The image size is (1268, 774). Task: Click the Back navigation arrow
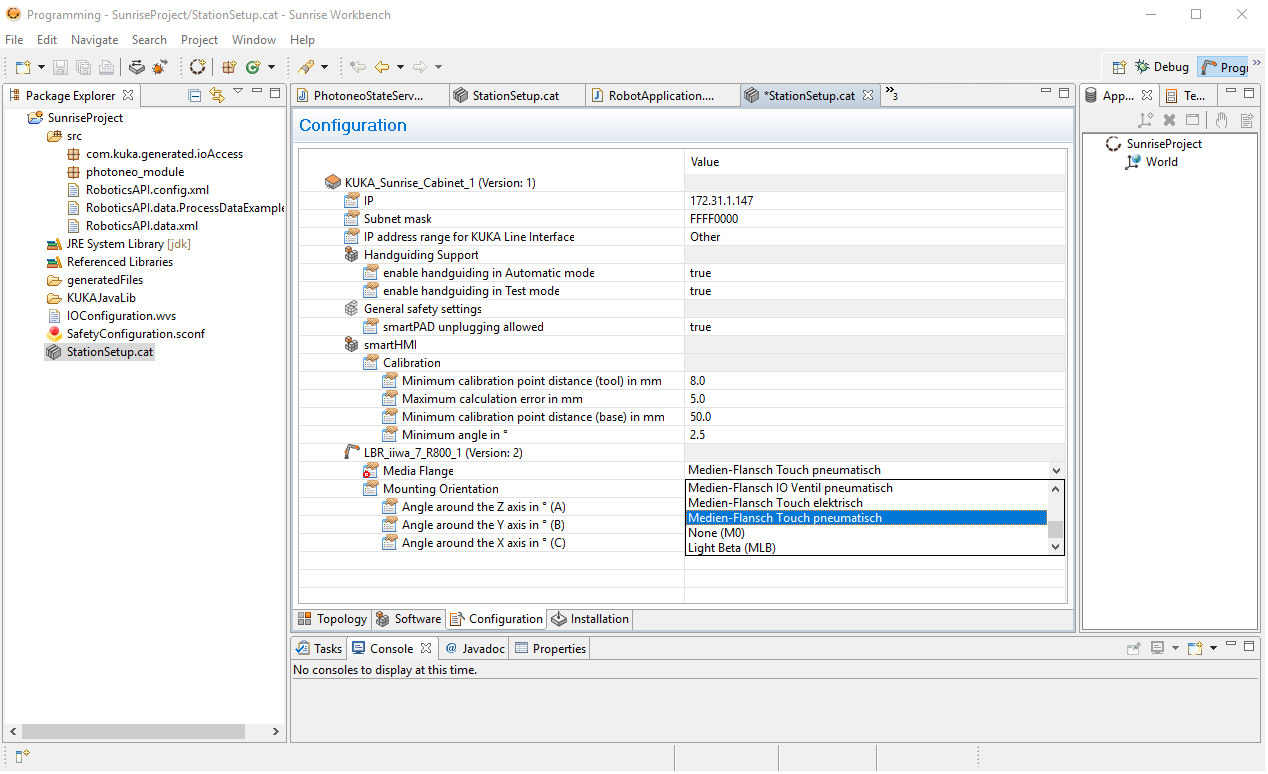(382, 67)
